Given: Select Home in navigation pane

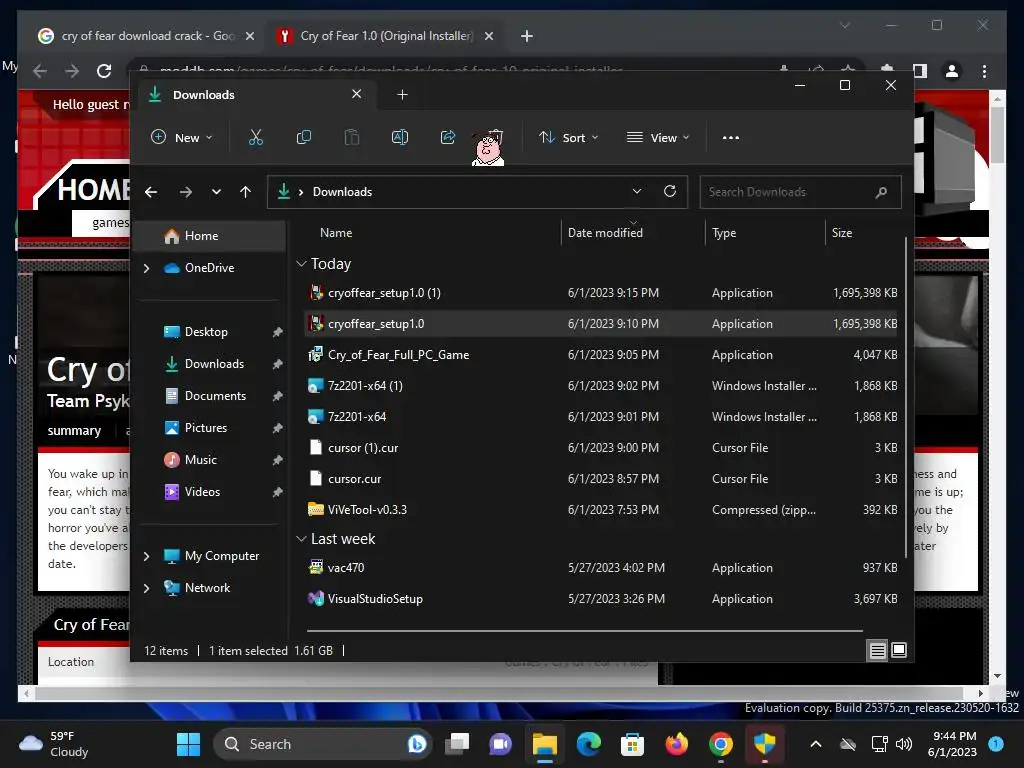Looking at the screenshot, I should (209, 236).
